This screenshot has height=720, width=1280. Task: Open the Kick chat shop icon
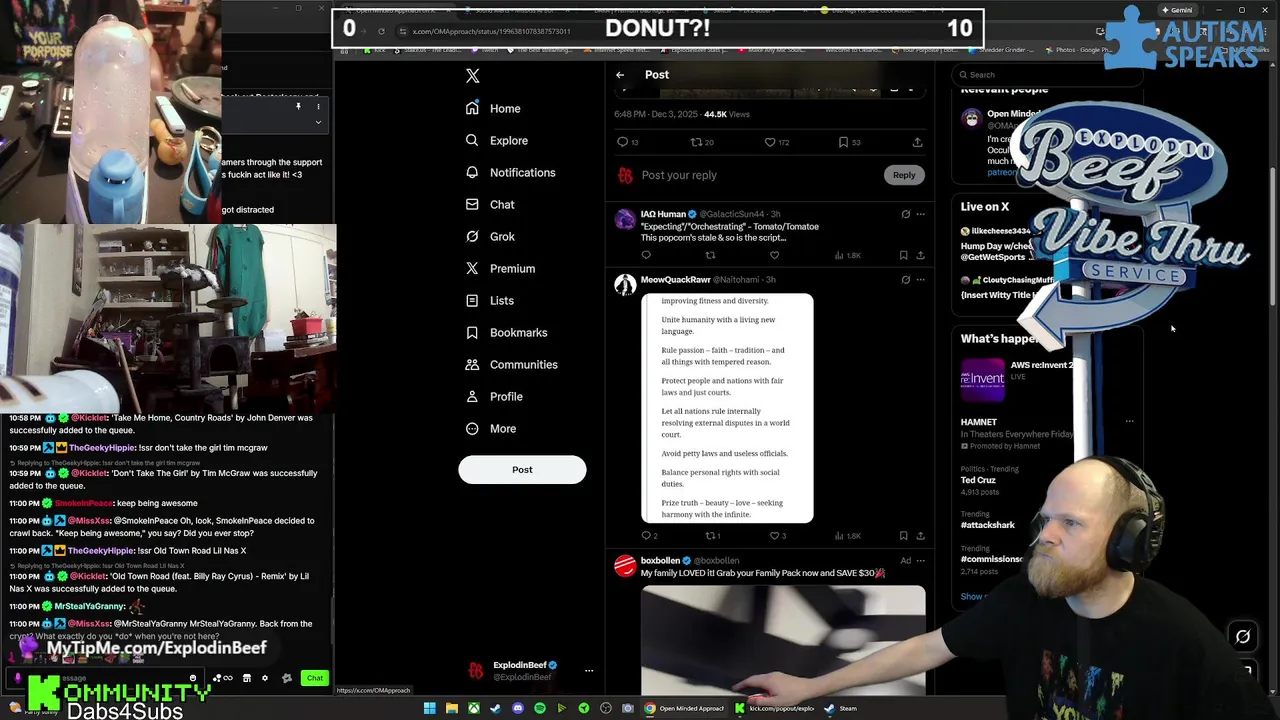[x=247, y=678]
